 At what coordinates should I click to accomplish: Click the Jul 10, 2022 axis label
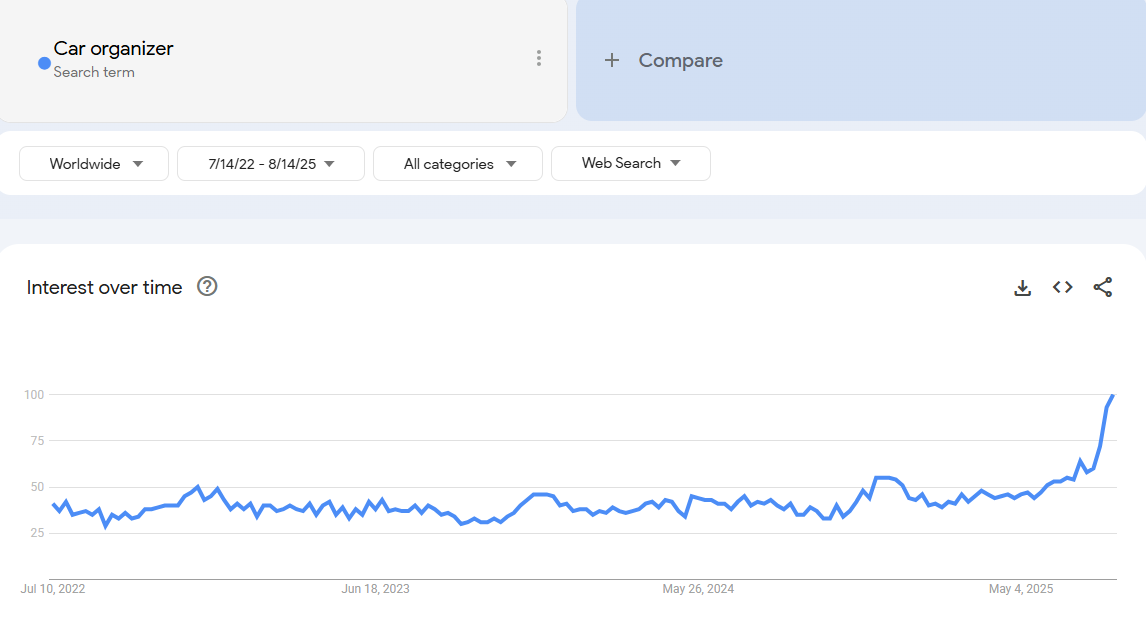(53, 589)
